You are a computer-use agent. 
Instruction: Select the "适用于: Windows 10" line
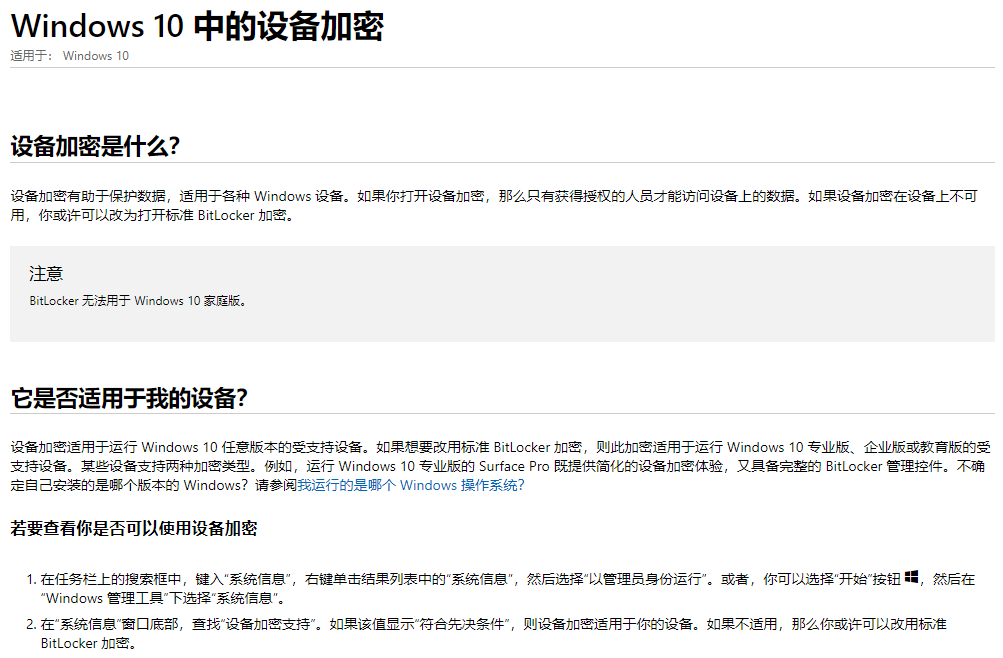(70, 56)
